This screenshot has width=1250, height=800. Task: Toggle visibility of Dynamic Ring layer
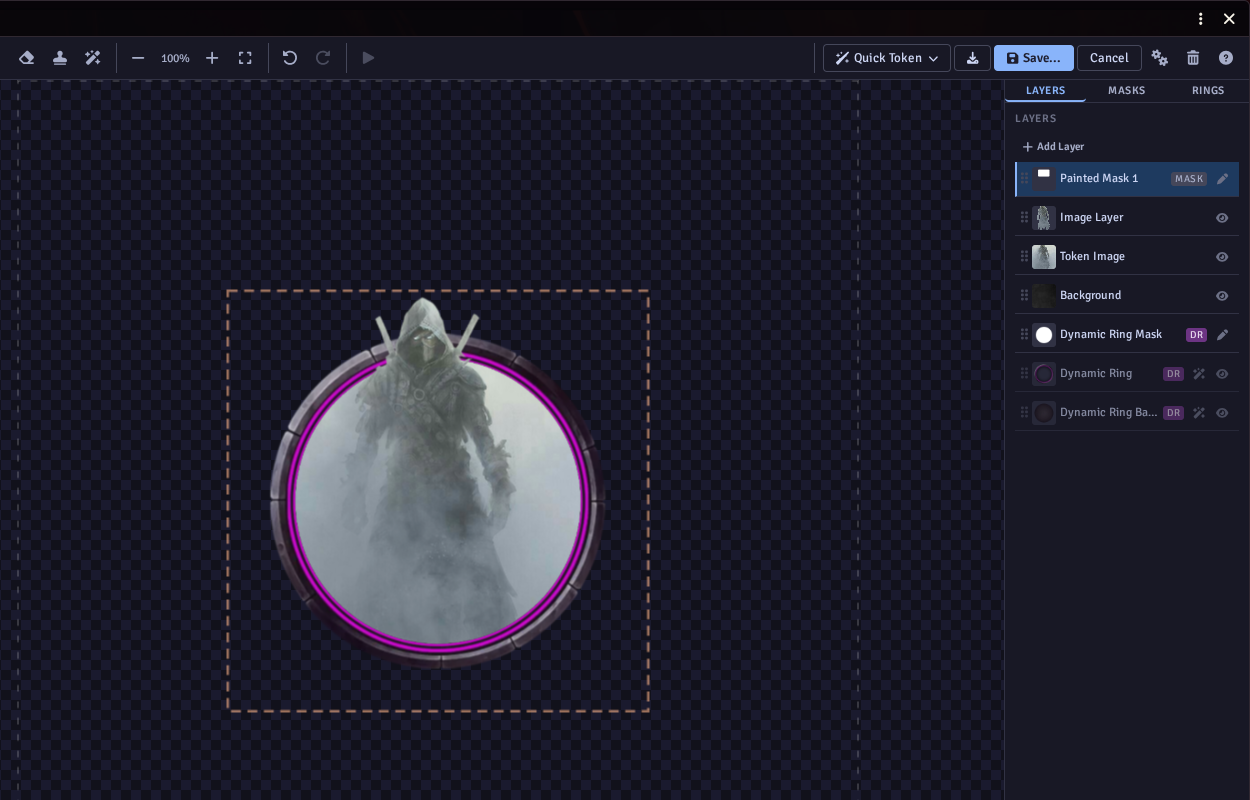1222,374
